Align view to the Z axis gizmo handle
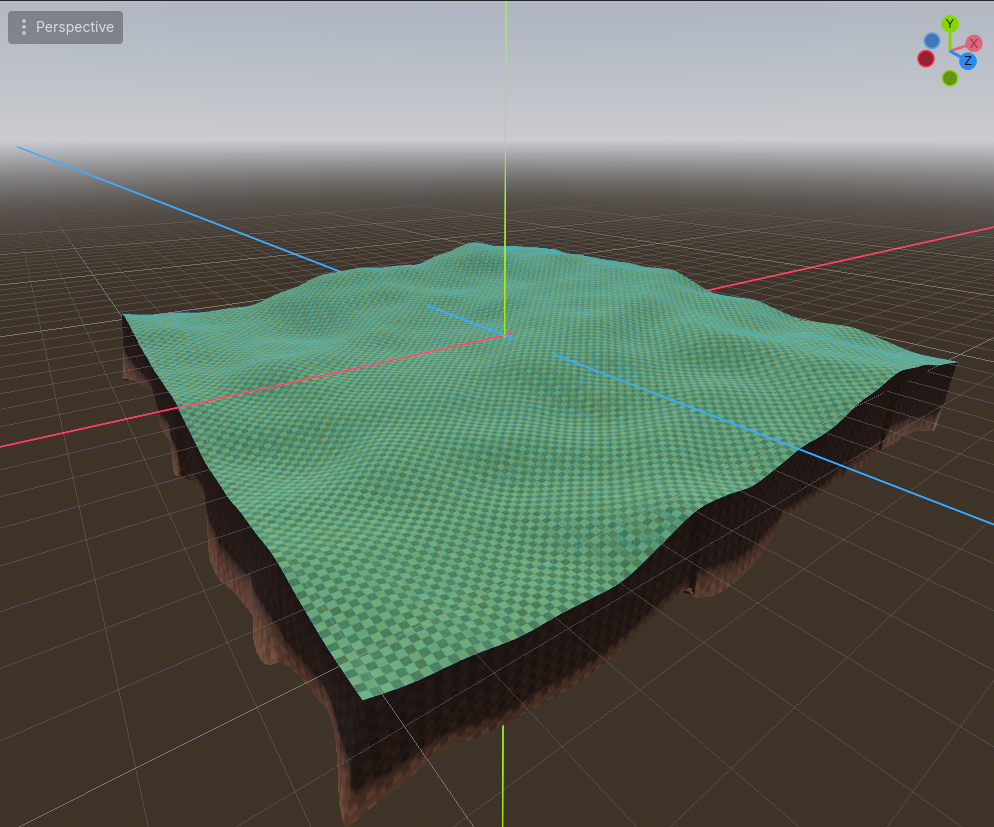This screenshot has width=994, height=827. pos(967,61)
